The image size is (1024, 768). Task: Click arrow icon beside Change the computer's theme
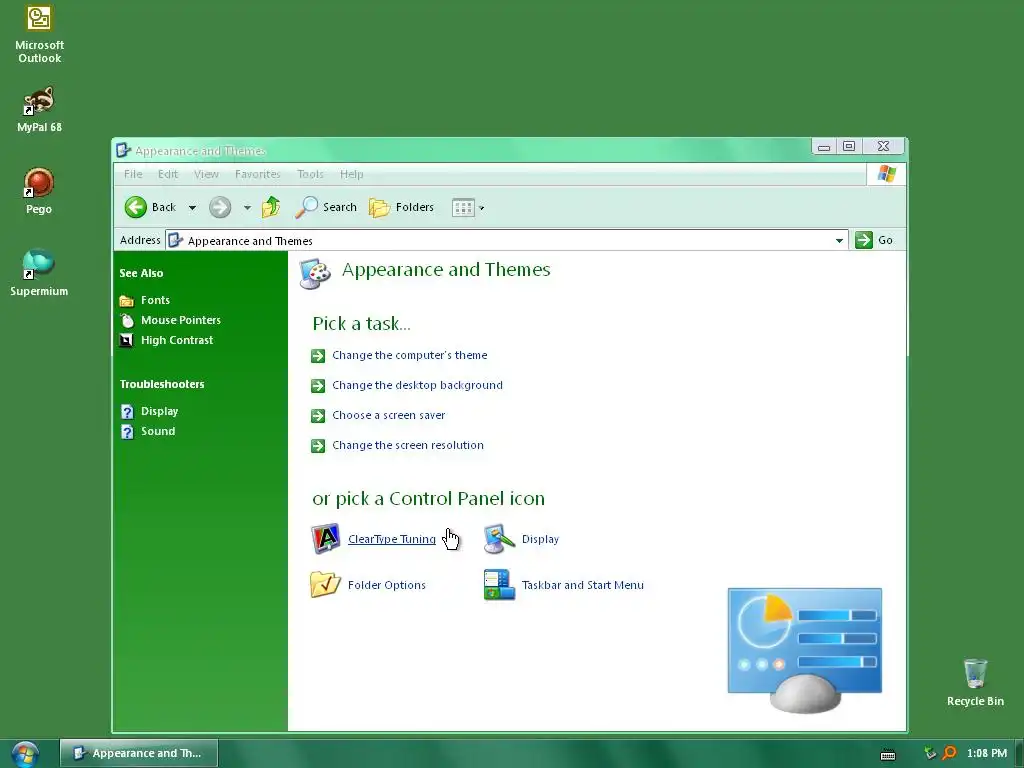[x=318, y=355]
